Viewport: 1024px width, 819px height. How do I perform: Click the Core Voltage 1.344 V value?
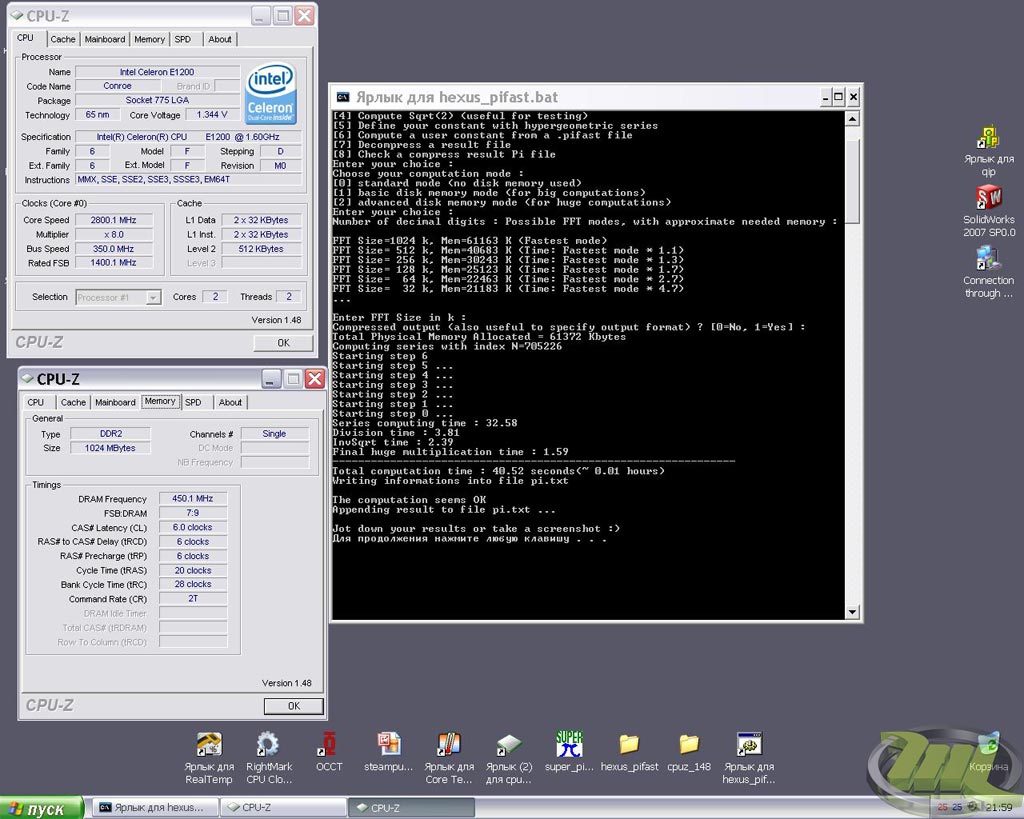pos(212,114)
